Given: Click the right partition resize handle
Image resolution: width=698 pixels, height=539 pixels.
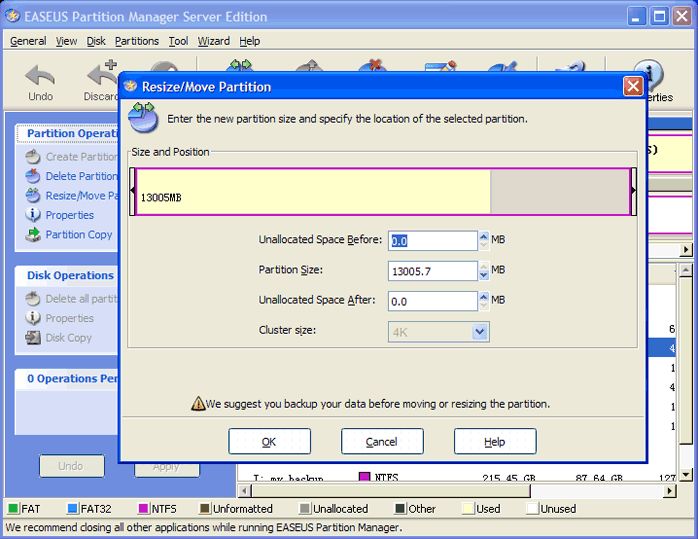Looking at the screenshot, I should 633,191.
